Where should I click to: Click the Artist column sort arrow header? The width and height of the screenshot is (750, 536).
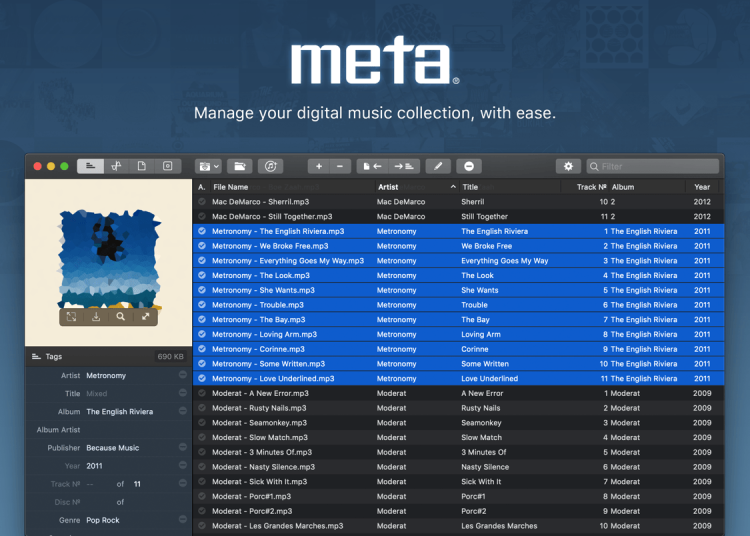(453, 187)
